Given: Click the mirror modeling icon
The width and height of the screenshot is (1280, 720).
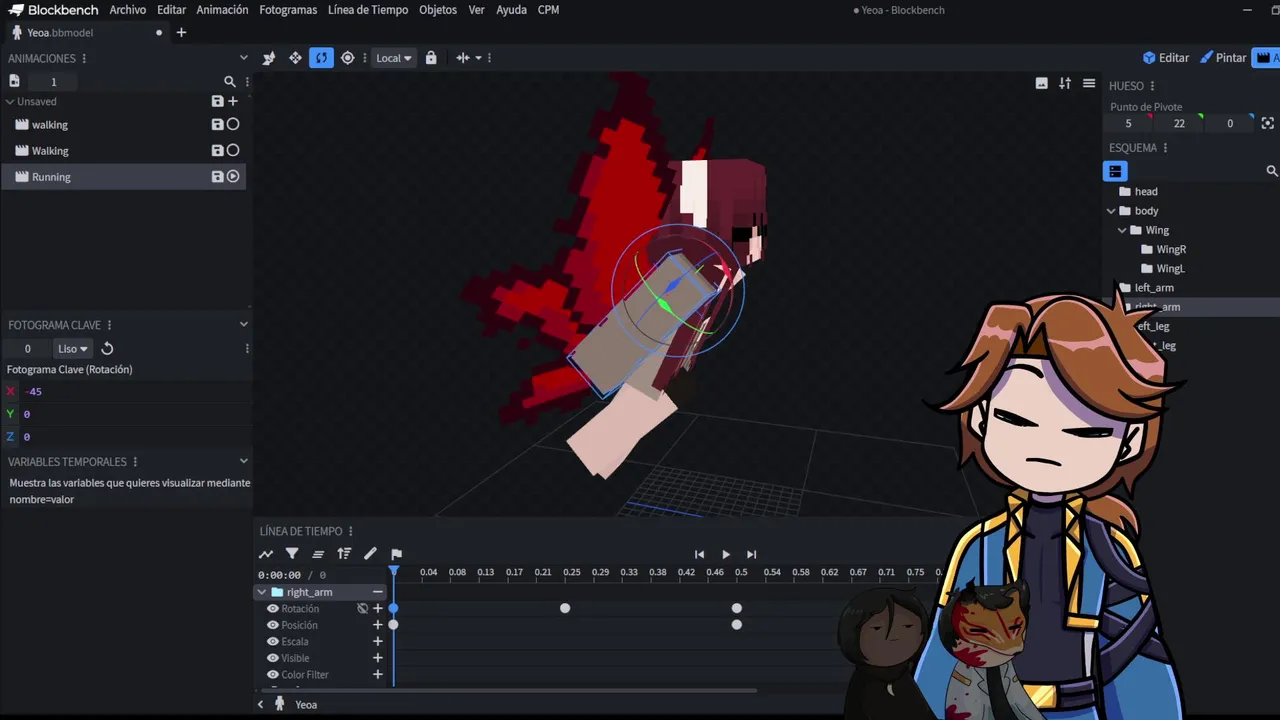Looking at the screenshot, I should click(x=463, y=58).
